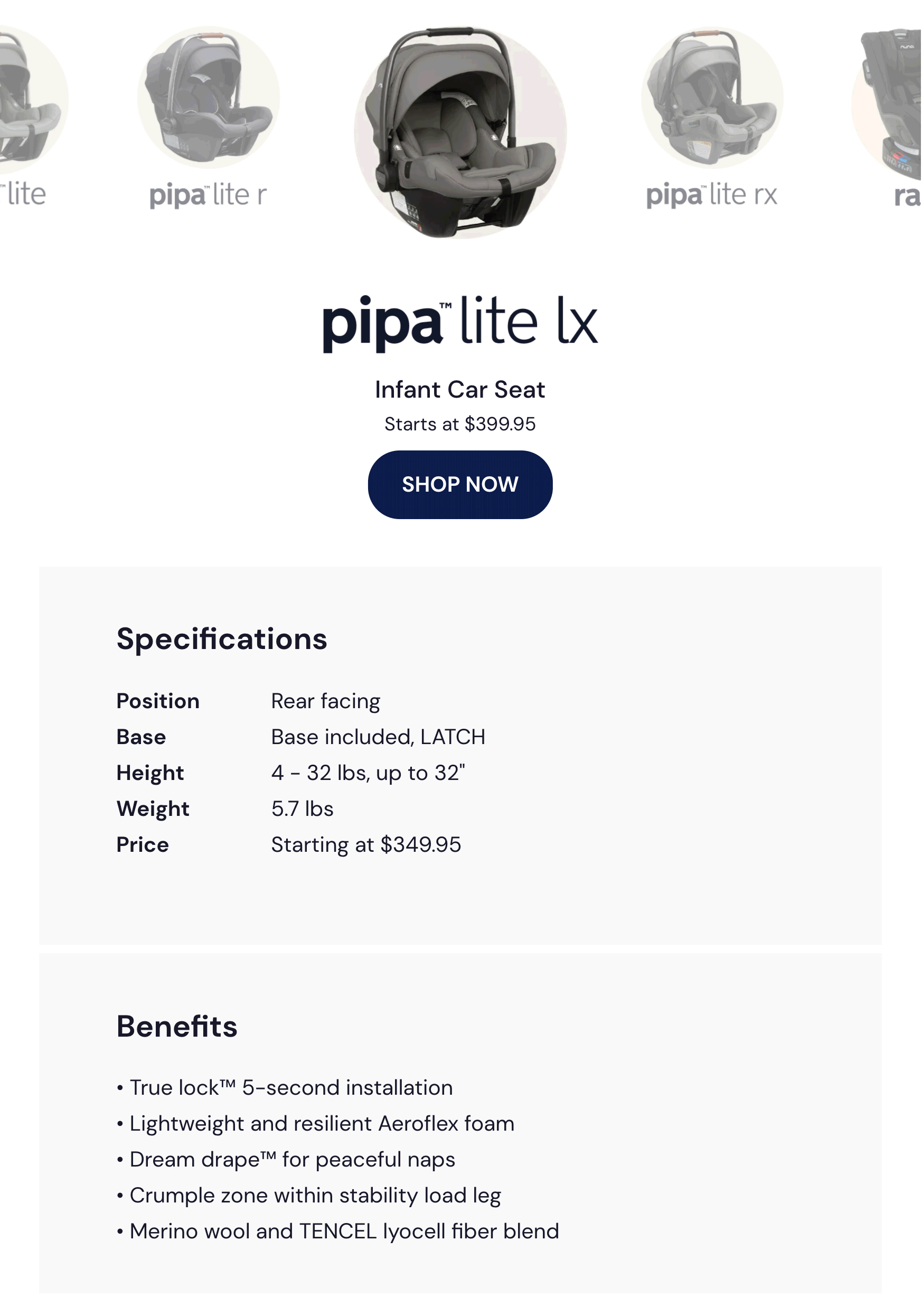Click the 'Starts at $399.95' price text
The height and width of the screenshot is (1316, 922).
point(459,424)
